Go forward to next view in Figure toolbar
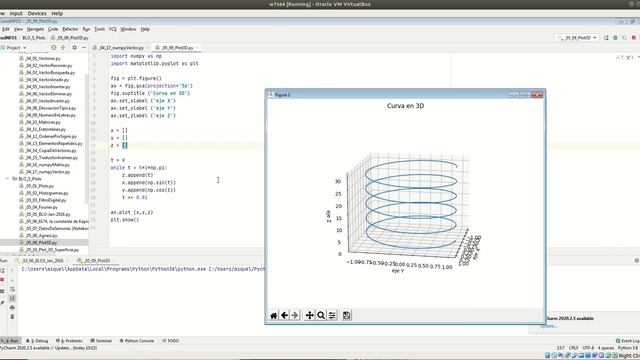Image resolution: width=640 pixels, height=360 pixels. tap(295, 315)
